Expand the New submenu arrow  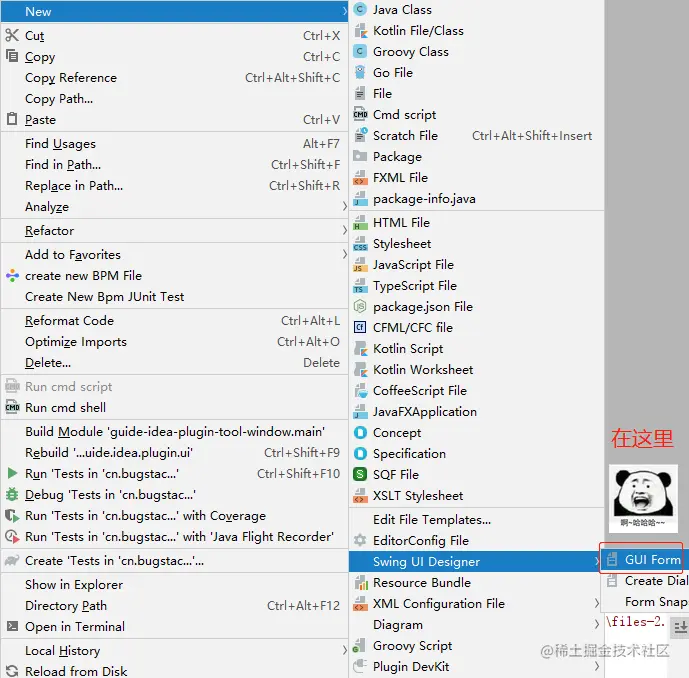pyautogui.click(x=344, y=11)
